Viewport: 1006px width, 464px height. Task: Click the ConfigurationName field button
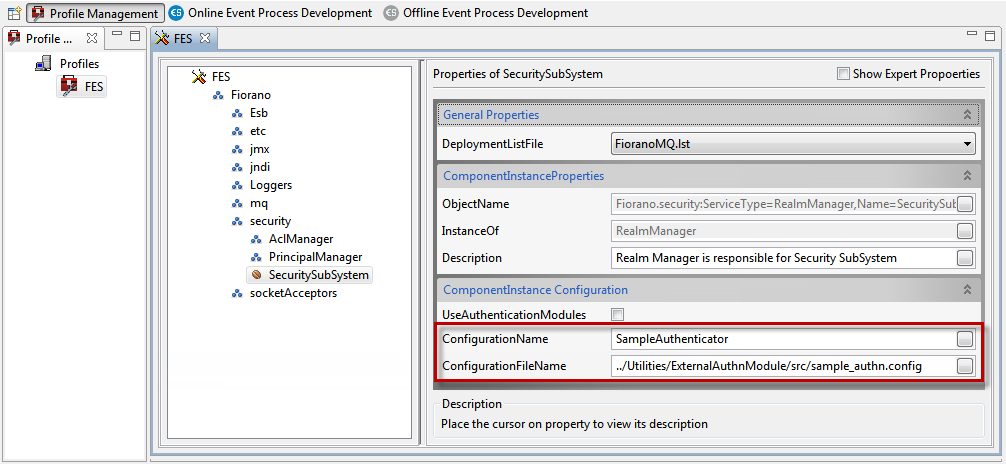click(x=965, y=339)
